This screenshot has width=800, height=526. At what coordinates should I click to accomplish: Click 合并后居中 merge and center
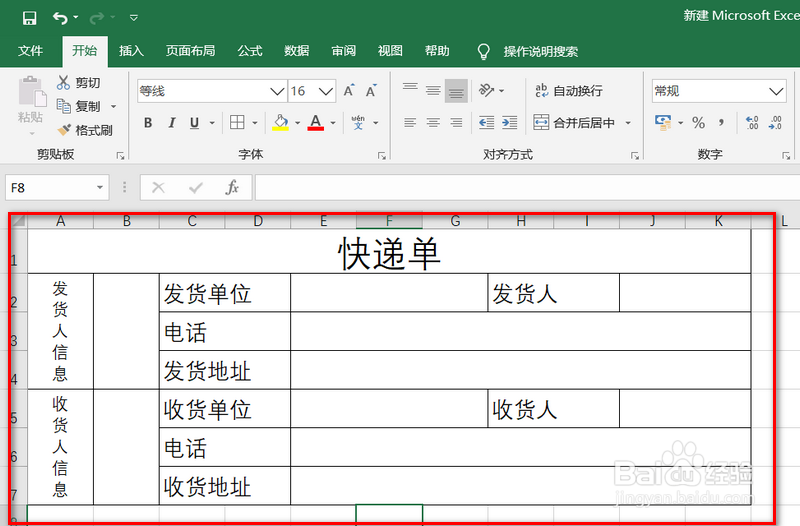574,122
